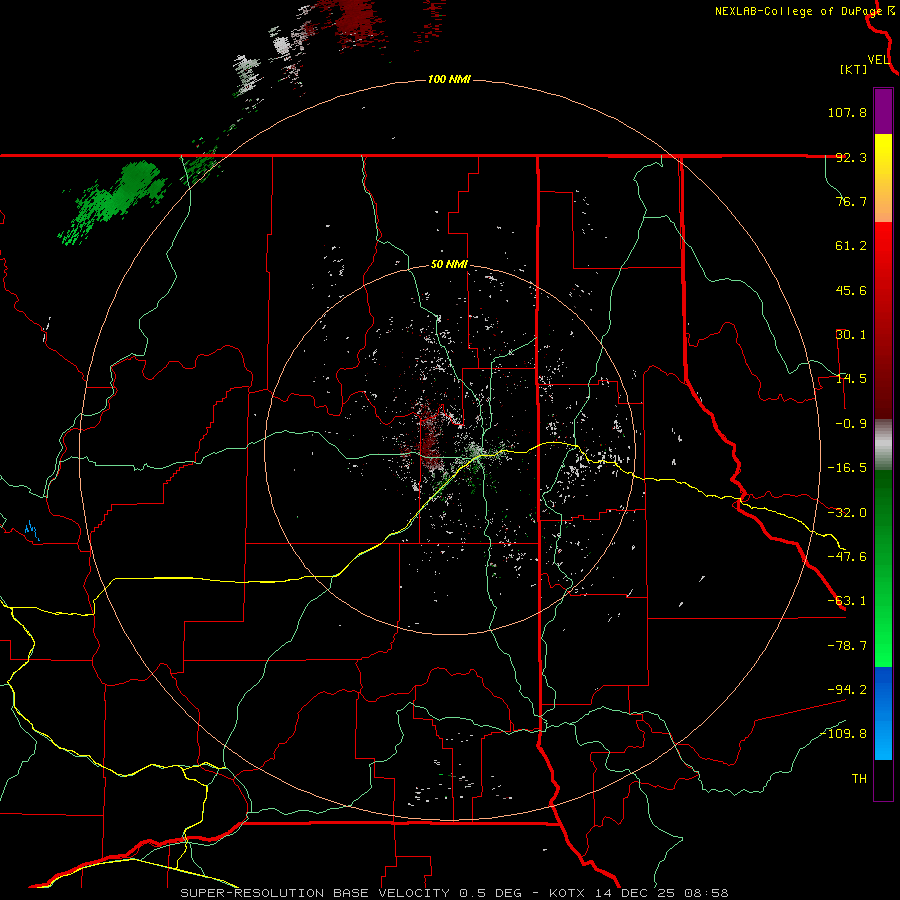Click the -94.2 velocity scale value
The height and width of the screenshot is (900, 900).
[x=847, y=689]
